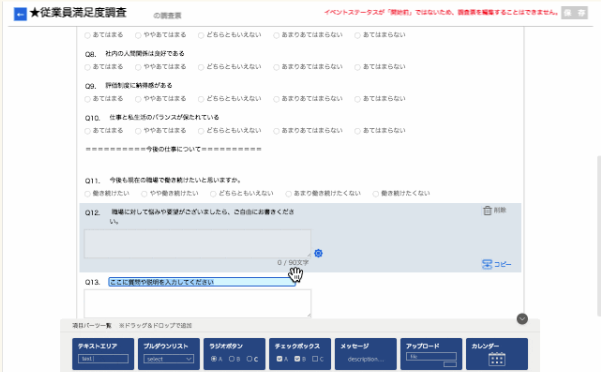
Task: Click the Q9 question 評価制度に納得感がある
Action: (x=139, y=85)
